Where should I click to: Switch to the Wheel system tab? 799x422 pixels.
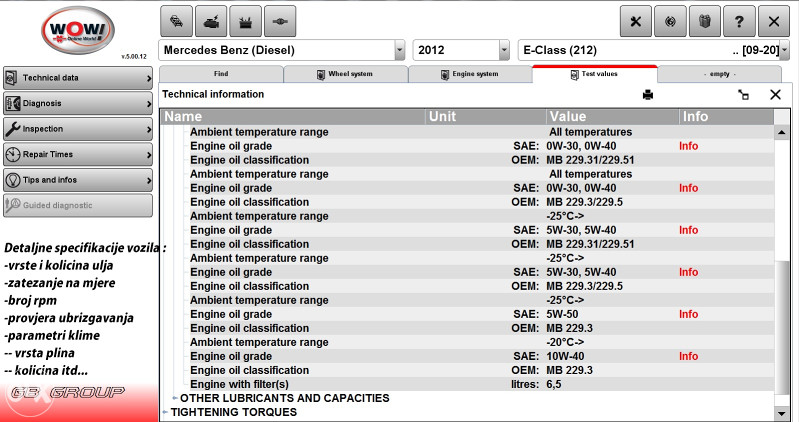click(x=346, y=74)
